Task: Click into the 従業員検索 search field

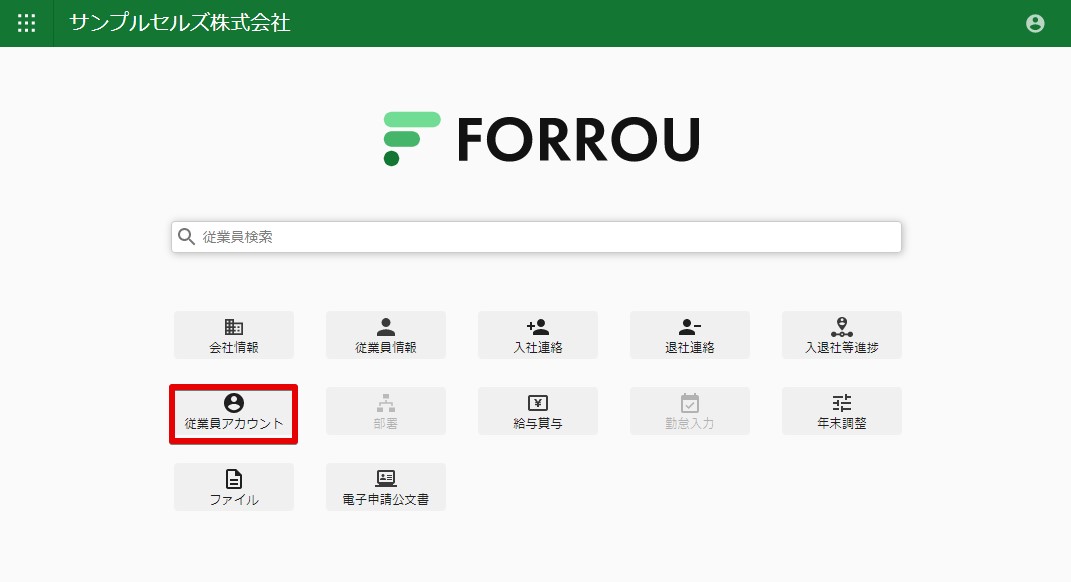Action: coord(536,237)
